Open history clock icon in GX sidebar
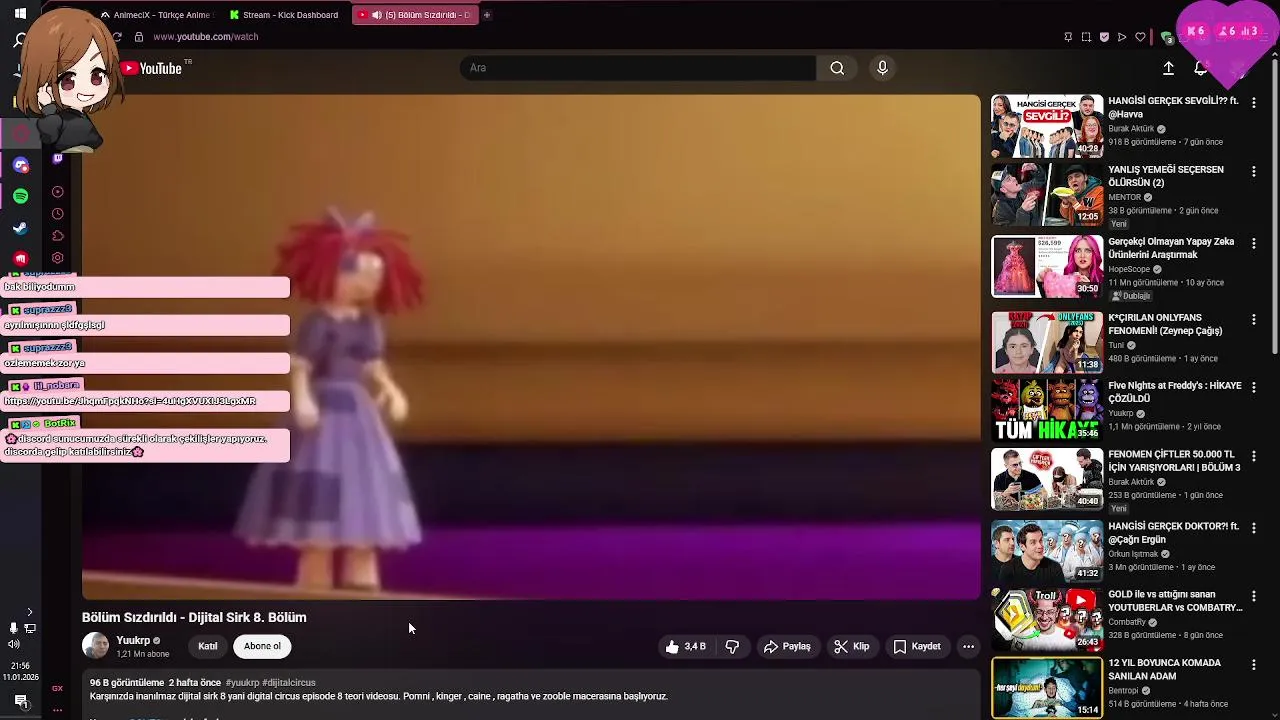Screen dimensions: 1280x720 (x=57, y=214)
